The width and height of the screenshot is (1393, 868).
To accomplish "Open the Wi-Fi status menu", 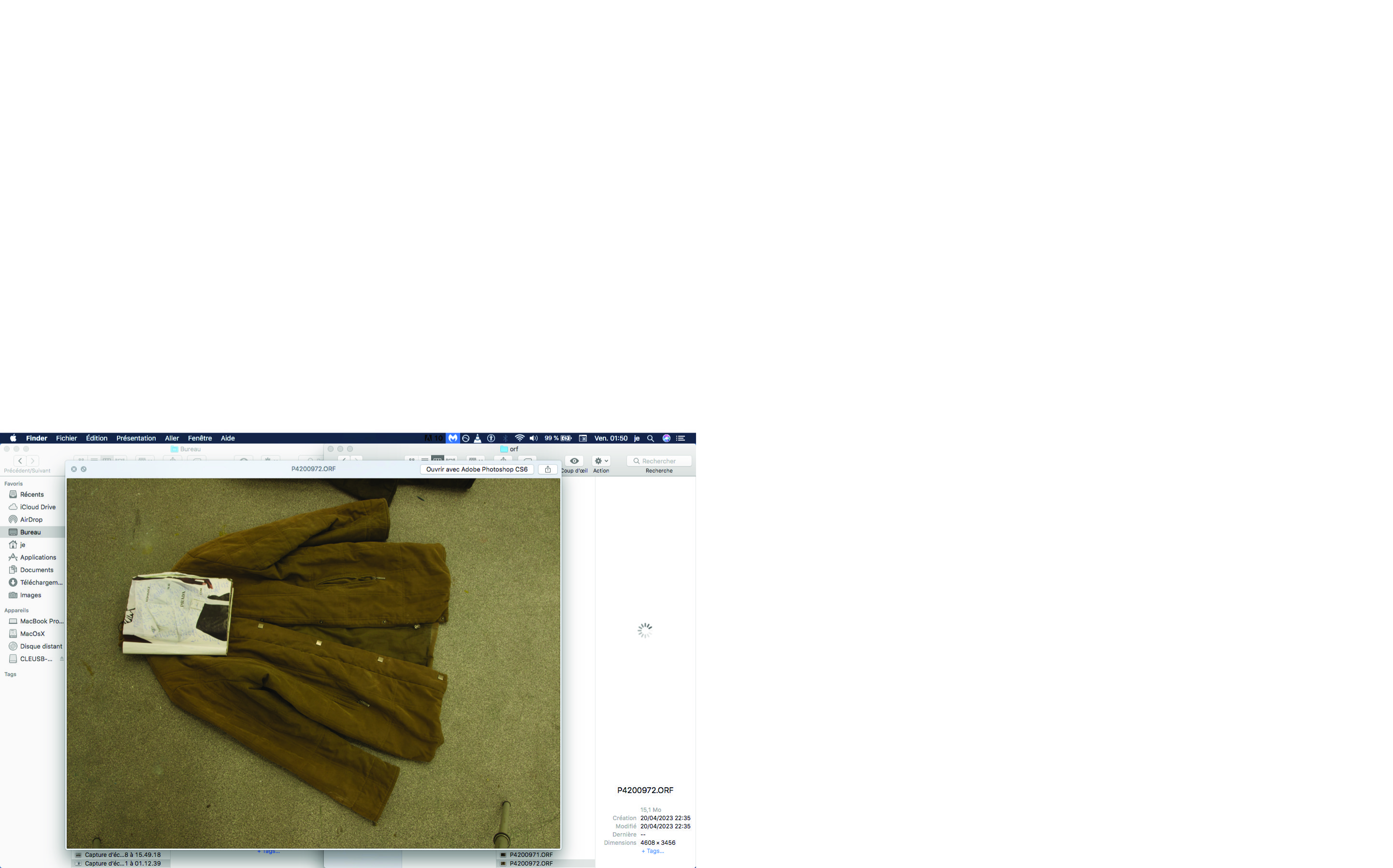I will [x=520, y=438].
